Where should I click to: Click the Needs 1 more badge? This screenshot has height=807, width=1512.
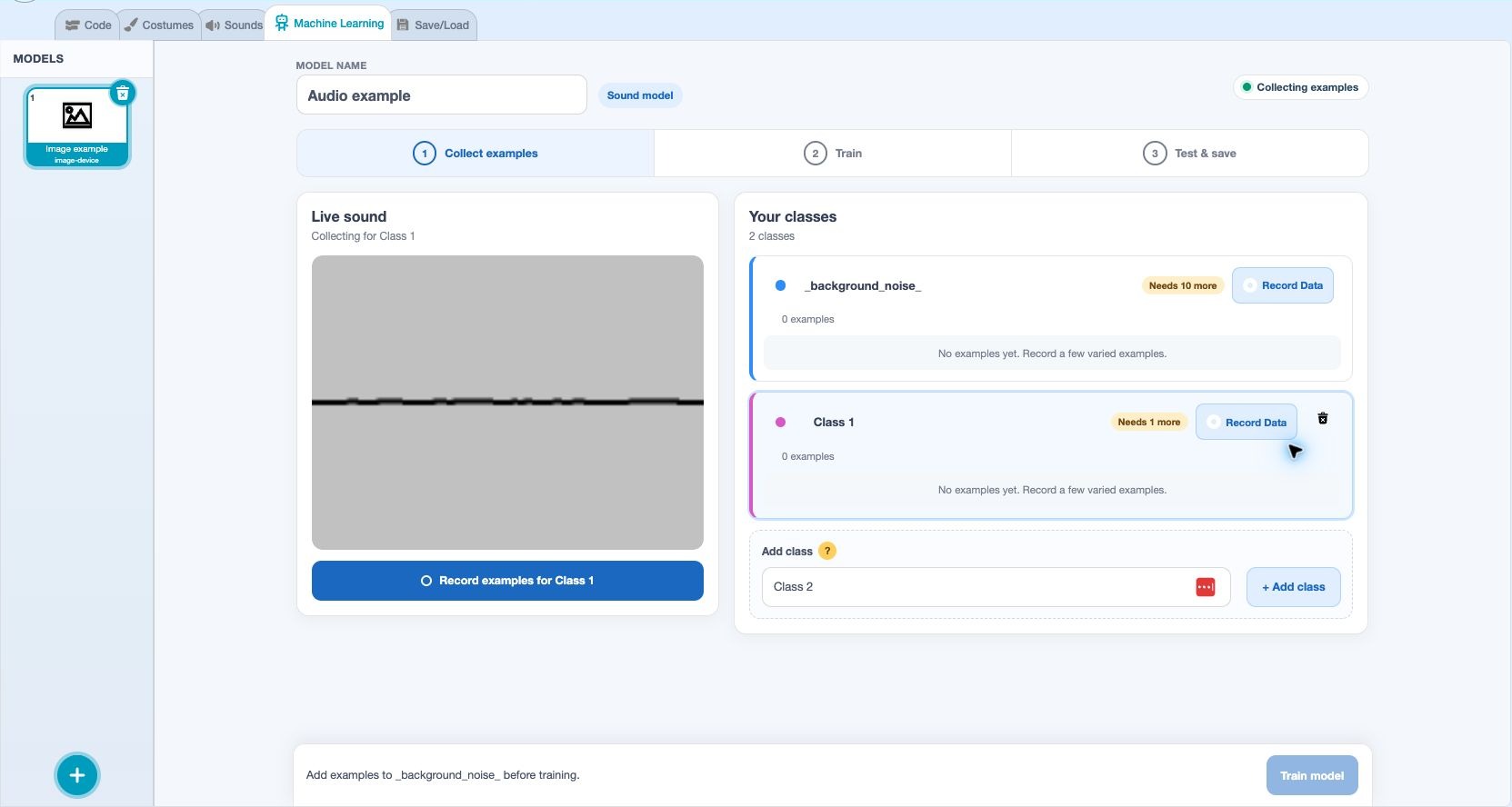tap(1149, 422)
